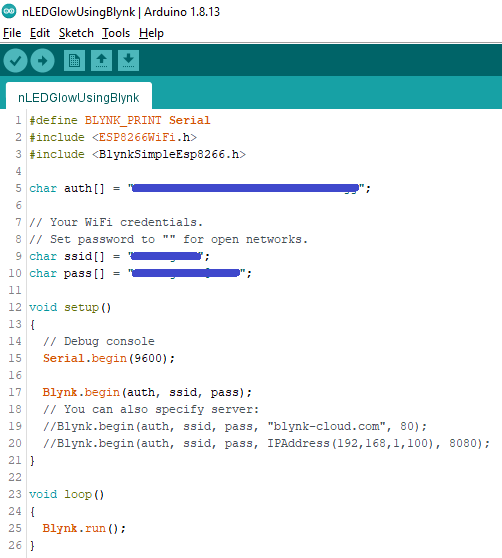Click the '#define BLYNK_PRINT Serial' line
This screenshot has width=502, height=558.
coord(120,120)
